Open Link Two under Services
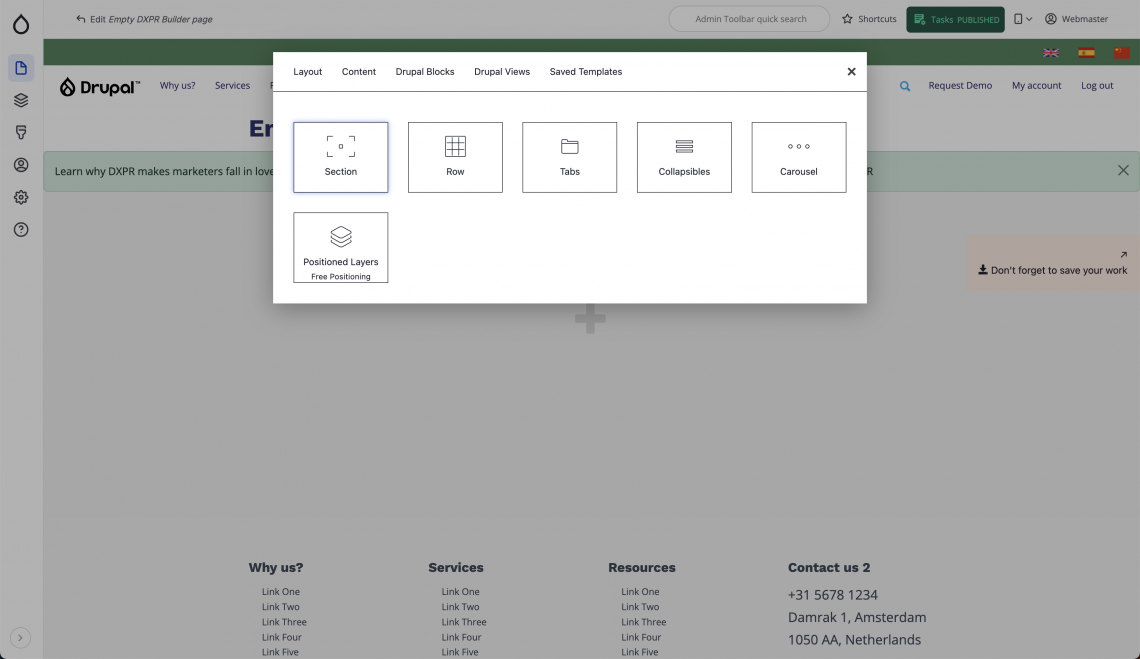Screen dimensions: 1140x659 (460, 607)
